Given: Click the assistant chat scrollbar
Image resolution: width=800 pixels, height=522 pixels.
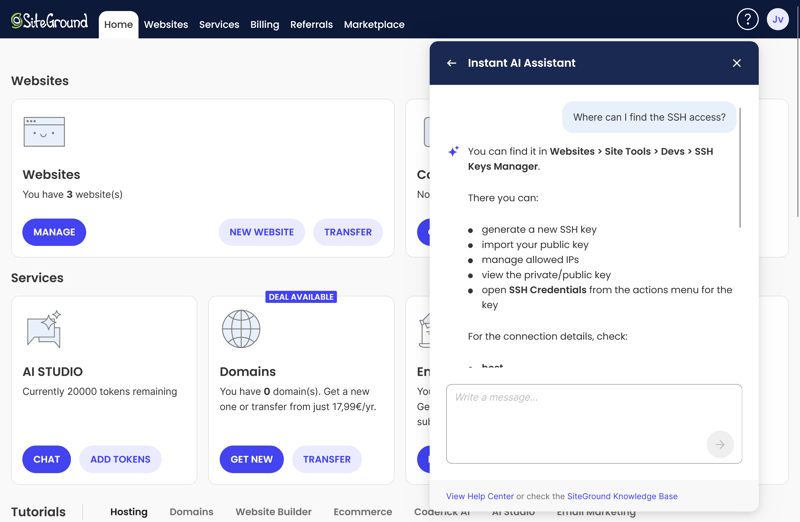Looking at the screenshot, I should tap(740, 167).
